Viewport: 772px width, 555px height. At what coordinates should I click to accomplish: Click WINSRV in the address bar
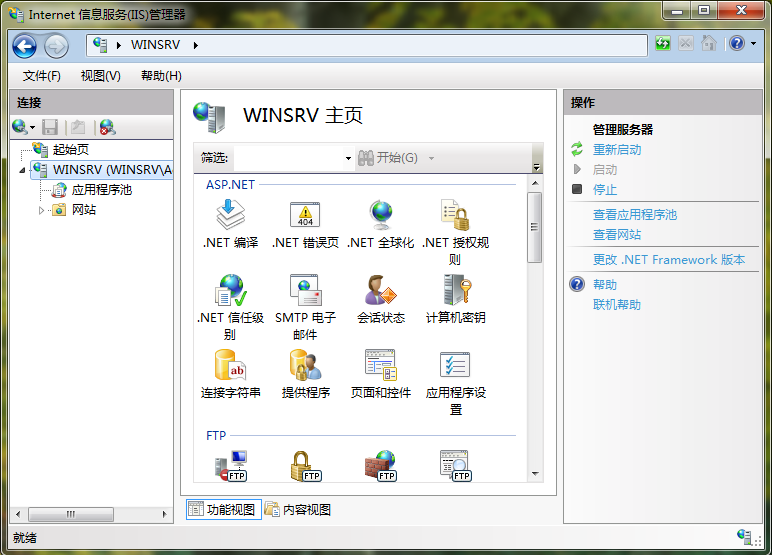155,45
